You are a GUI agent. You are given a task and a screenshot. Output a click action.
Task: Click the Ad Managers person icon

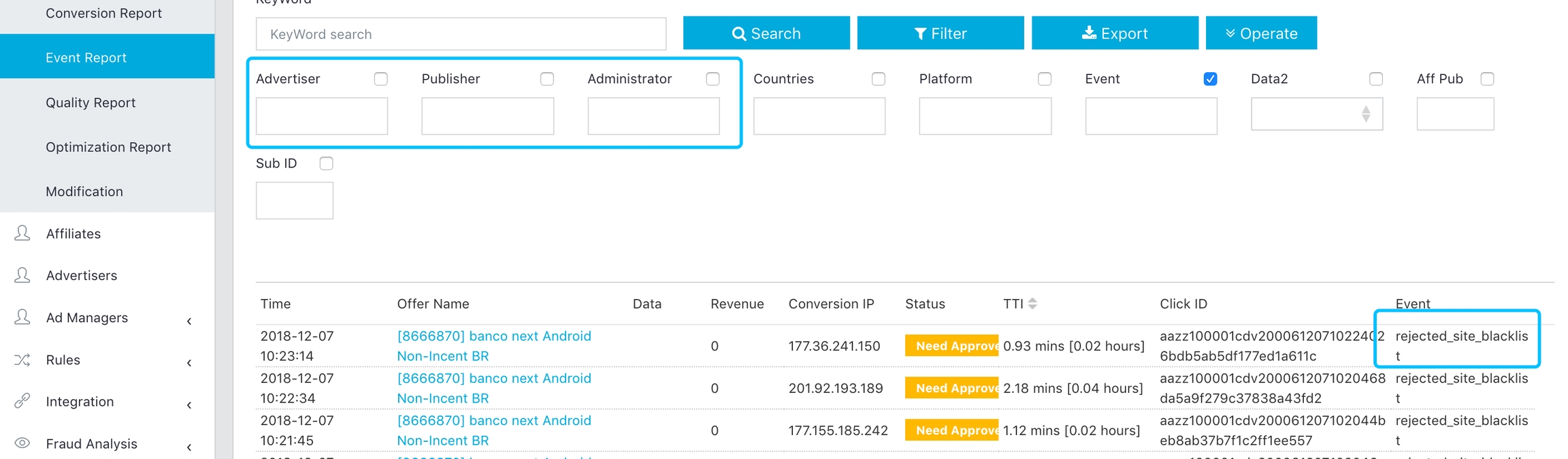coord(22,317)
